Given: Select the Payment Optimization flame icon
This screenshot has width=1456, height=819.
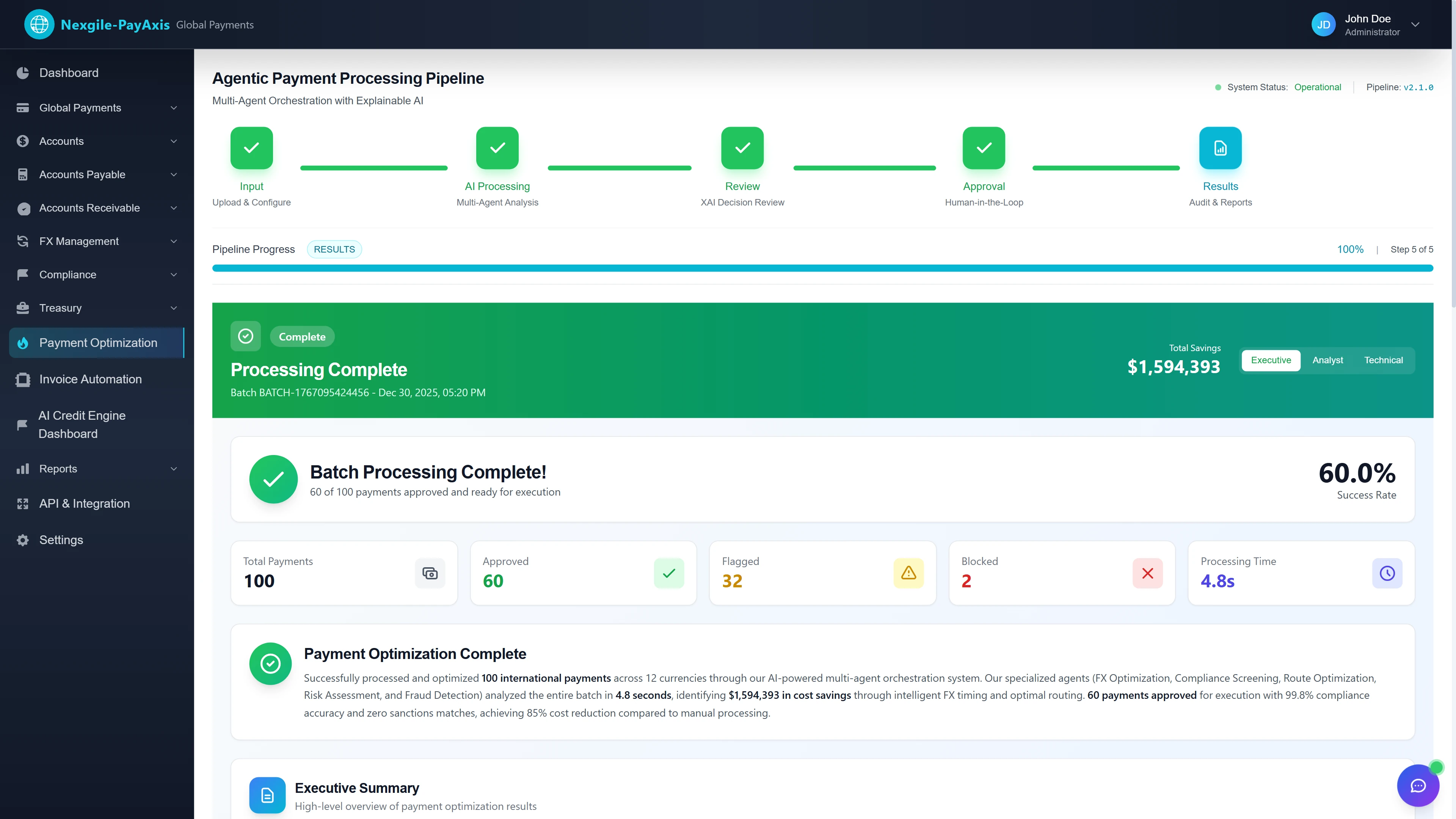Looking at the screenshot, I should click(23, 343).
